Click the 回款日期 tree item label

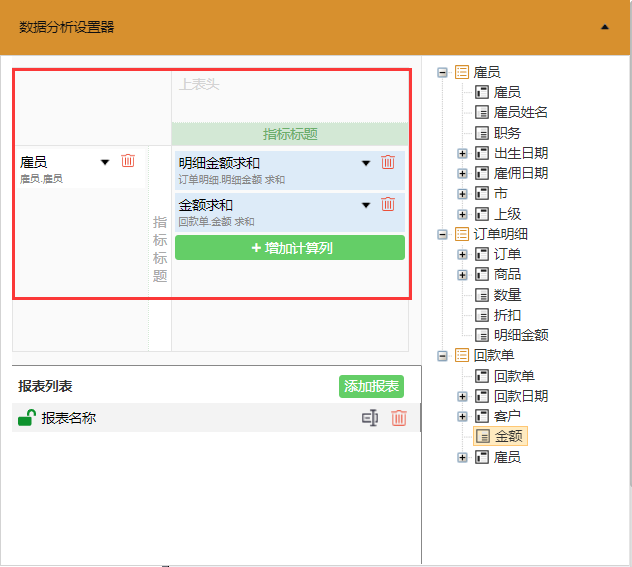[521, 397]
